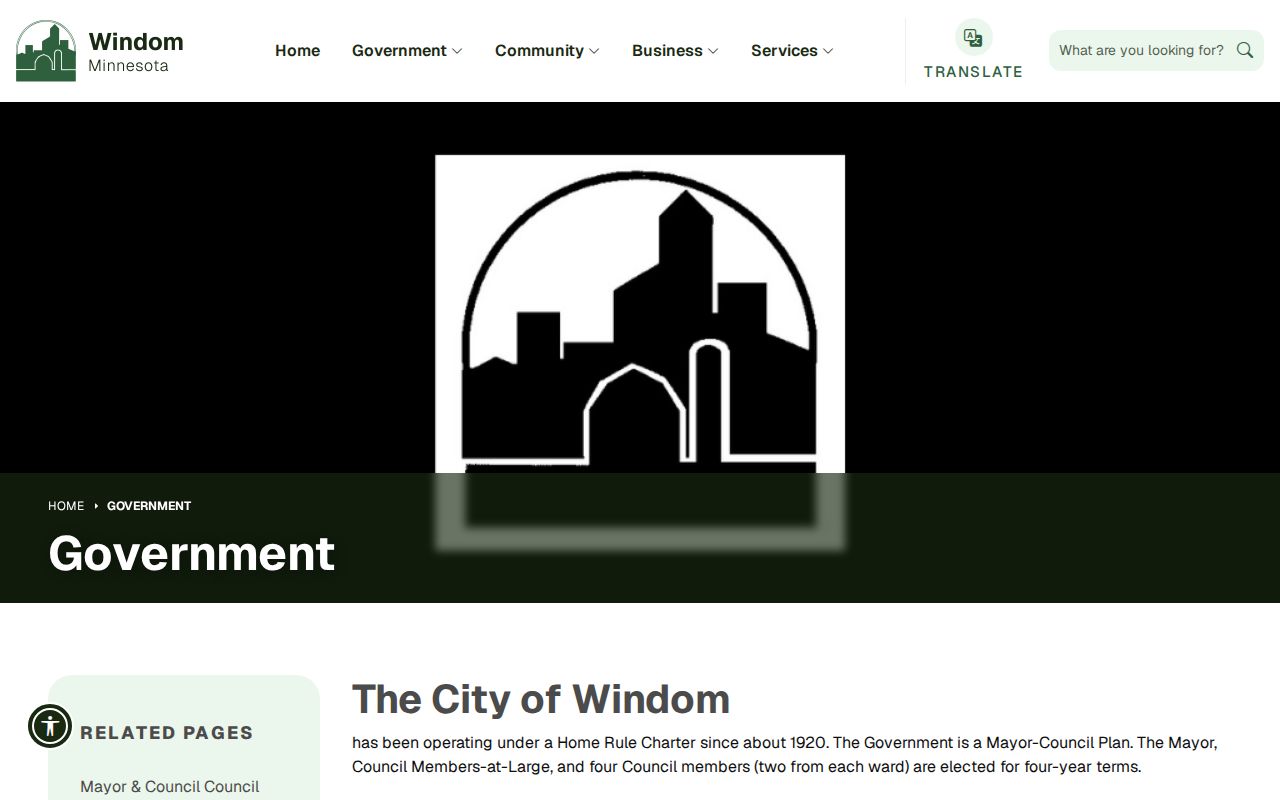Expand the Business menu chevron
1280x800 pixels.
(713, 51)
